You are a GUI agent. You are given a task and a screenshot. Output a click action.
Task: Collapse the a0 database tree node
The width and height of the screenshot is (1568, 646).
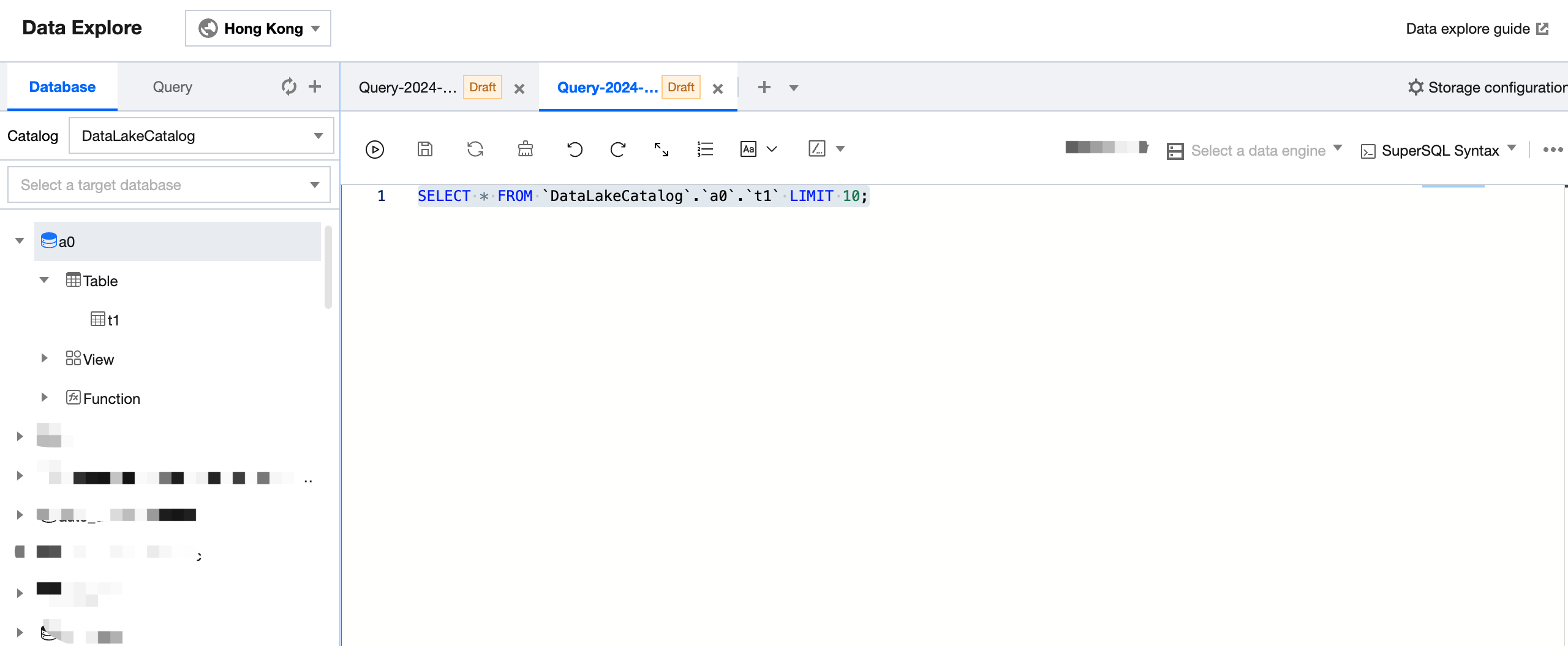pos(20,241)
